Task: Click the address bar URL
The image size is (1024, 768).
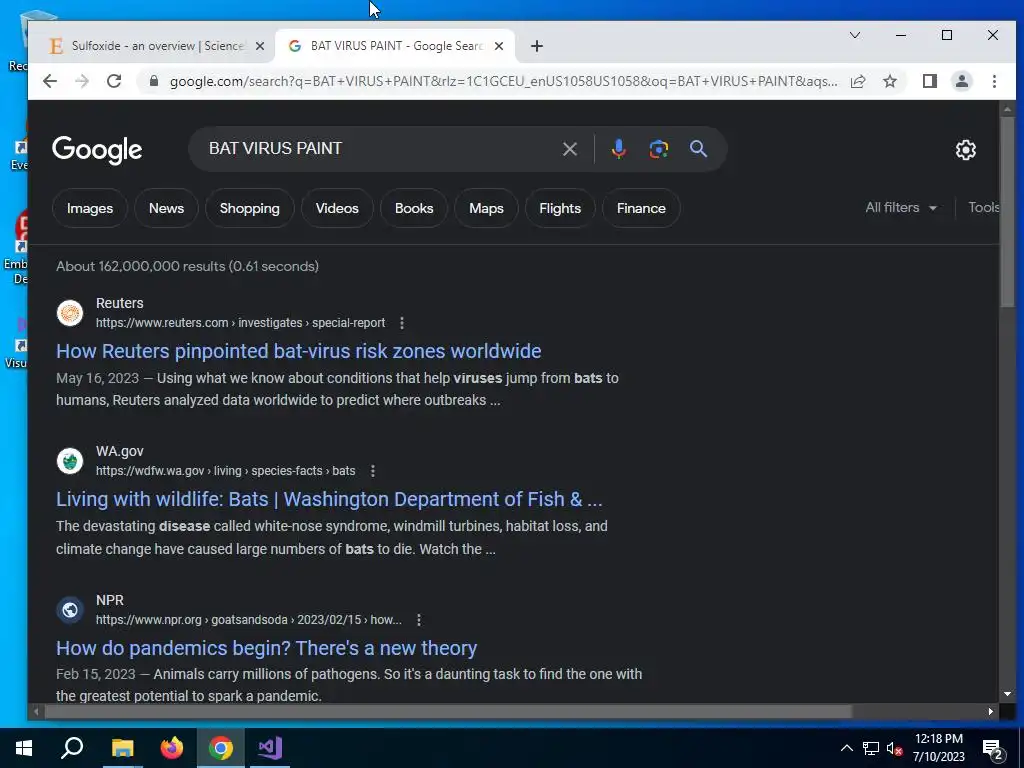Action: (503, 82)
